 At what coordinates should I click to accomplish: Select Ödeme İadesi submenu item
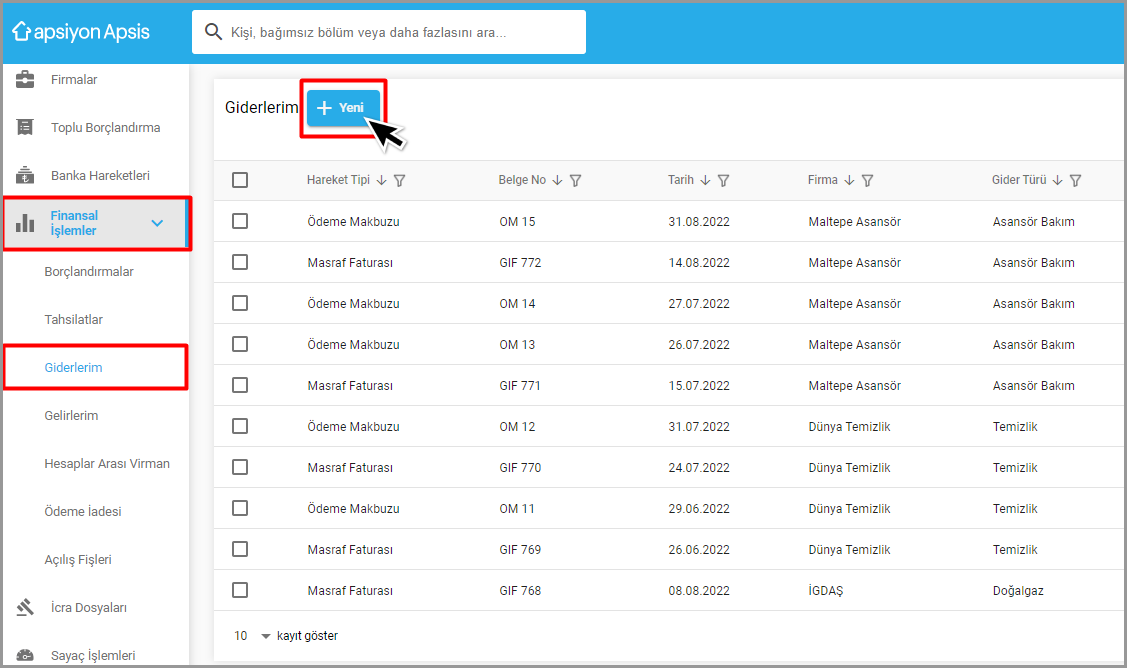tap(83, 511)
